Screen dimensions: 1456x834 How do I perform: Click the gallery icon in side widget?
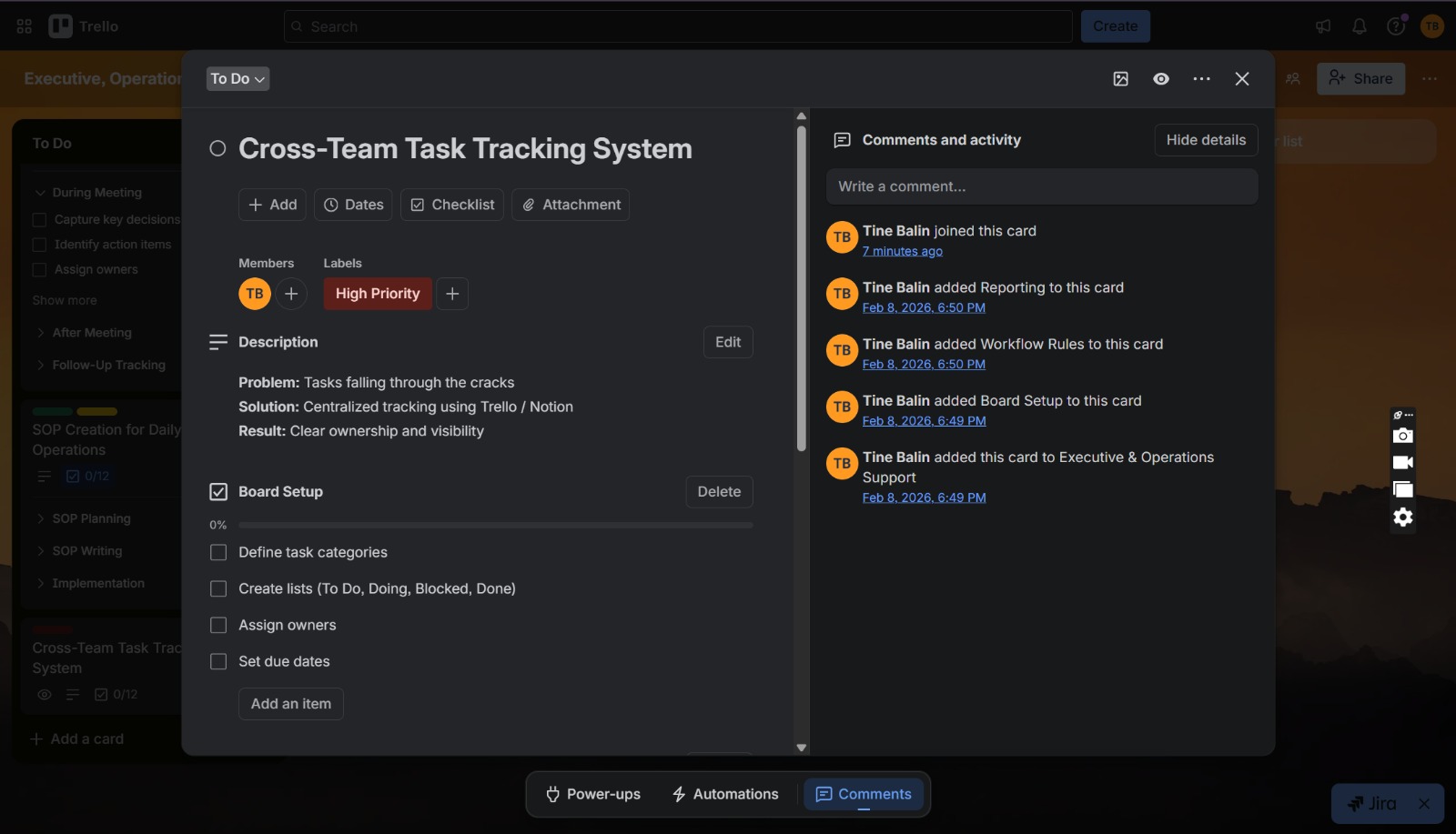coord(1403,489)
